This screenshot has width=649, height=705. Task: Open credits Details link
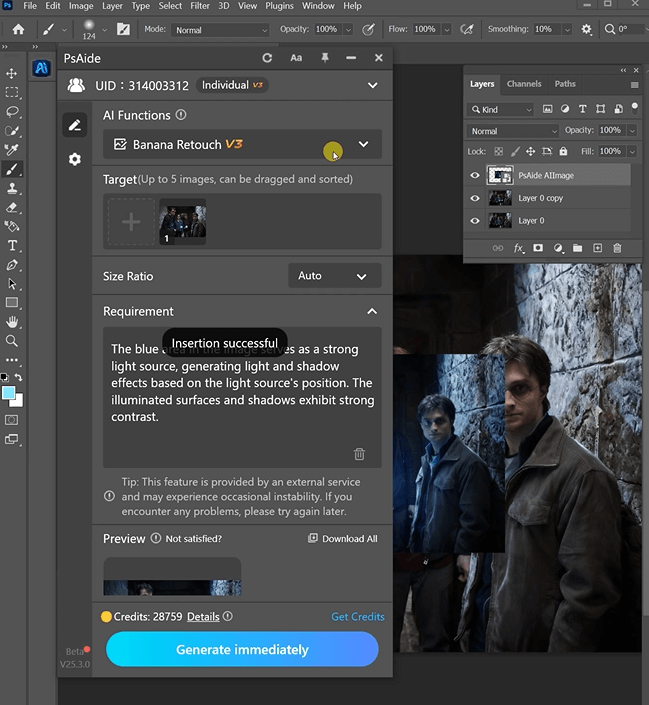[x=203, y=617]
